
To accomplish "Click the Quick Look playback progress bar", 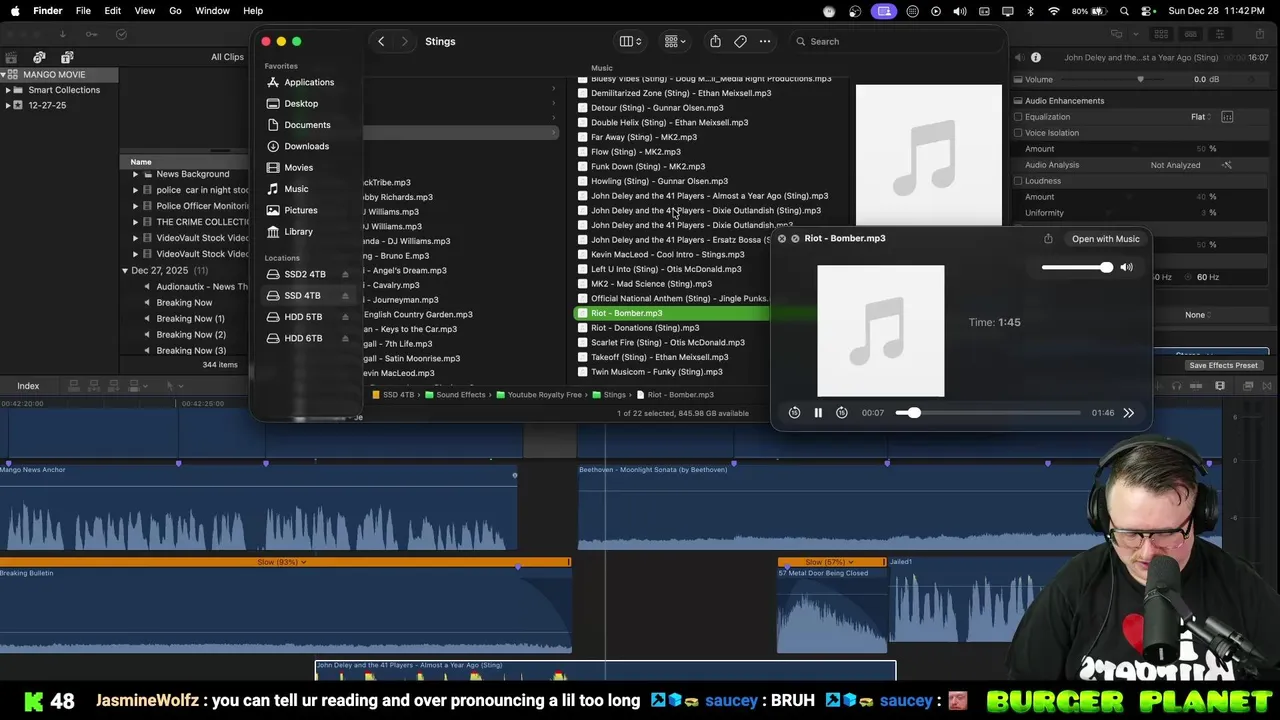I will 988,413.
